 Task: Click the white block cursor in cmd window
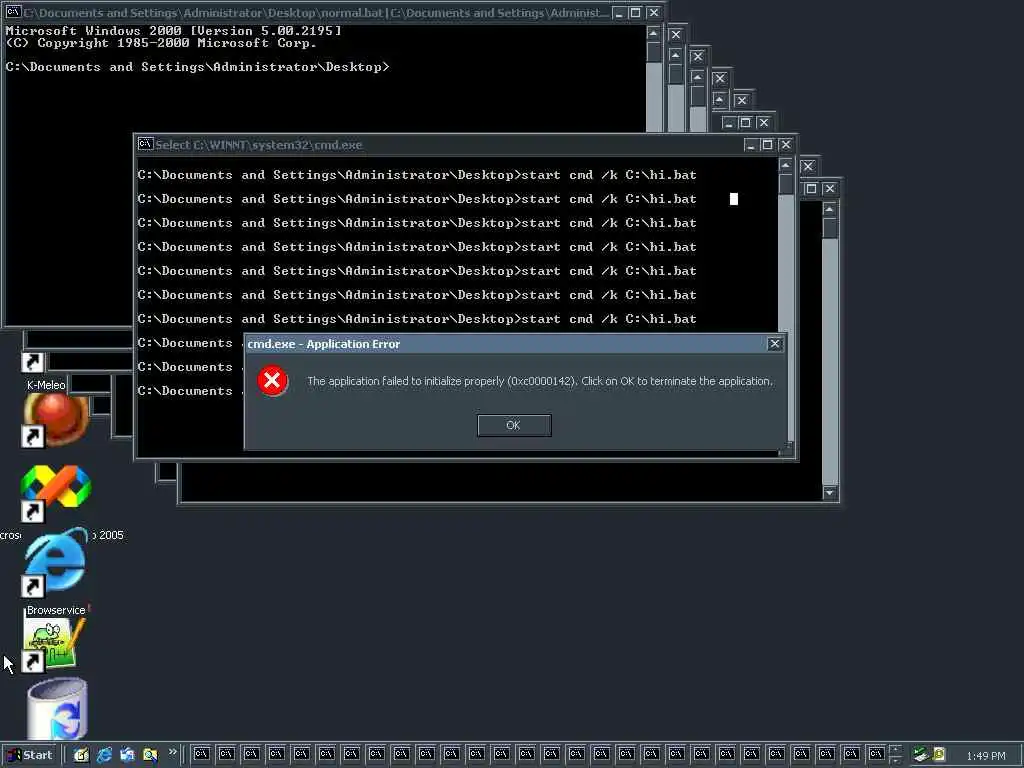click(733, 199)
